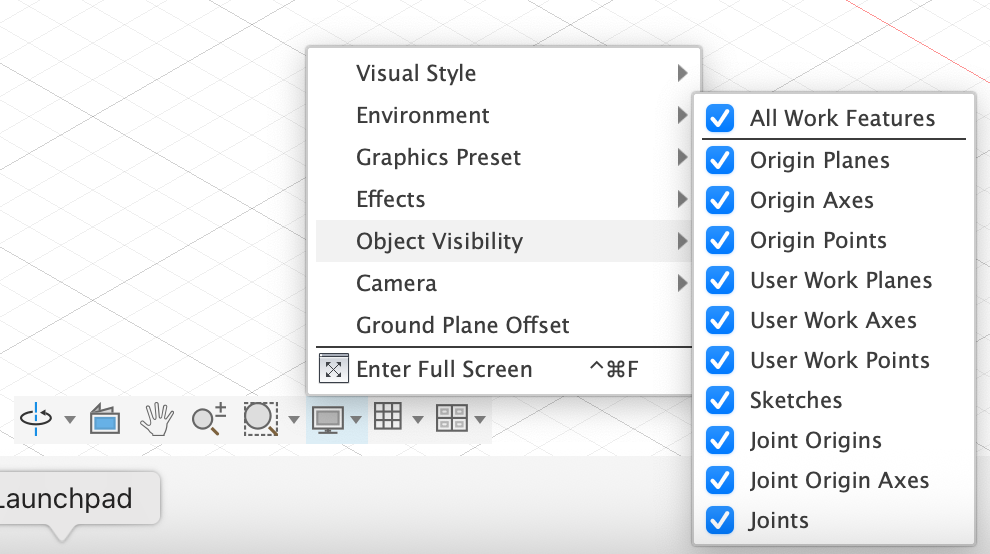
Task: Open the Graphics Preset submenu
Action: 504,157
